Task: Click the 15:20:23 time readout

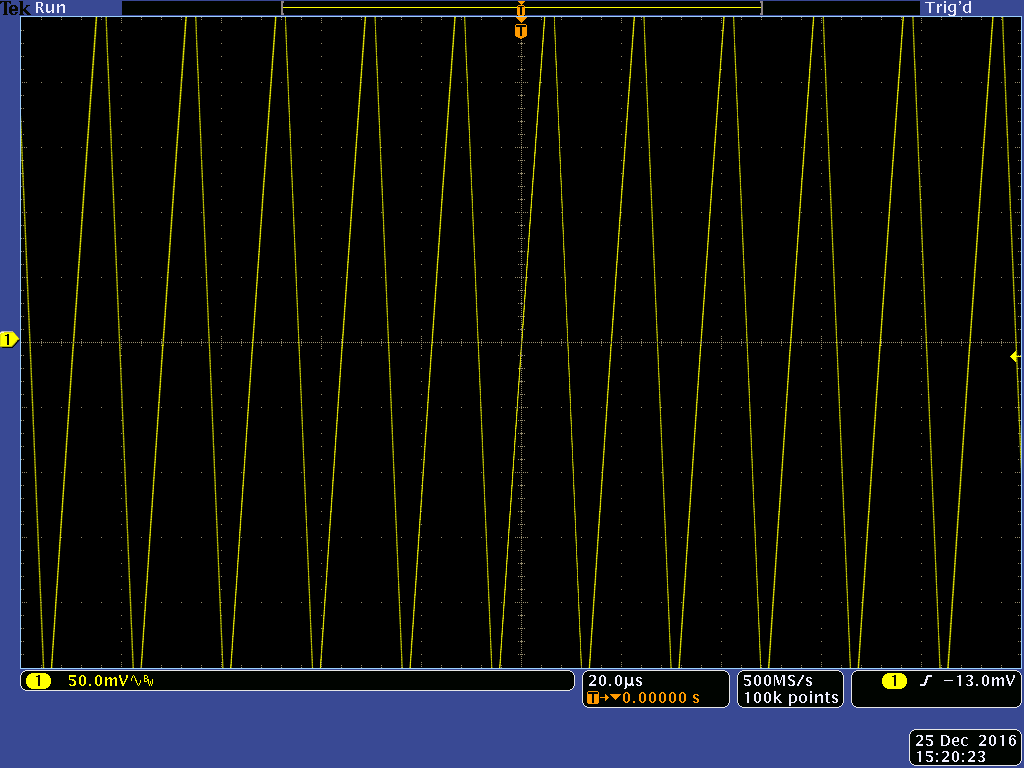Action: [x=950, y=757]
